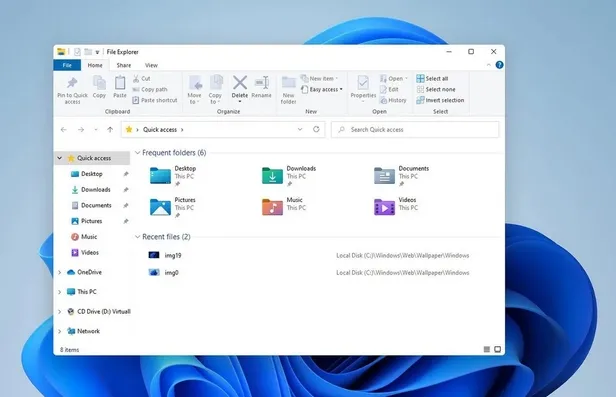Switch to the View ribbon tab
Screen dimensions: 616x397
click(151, 65)
